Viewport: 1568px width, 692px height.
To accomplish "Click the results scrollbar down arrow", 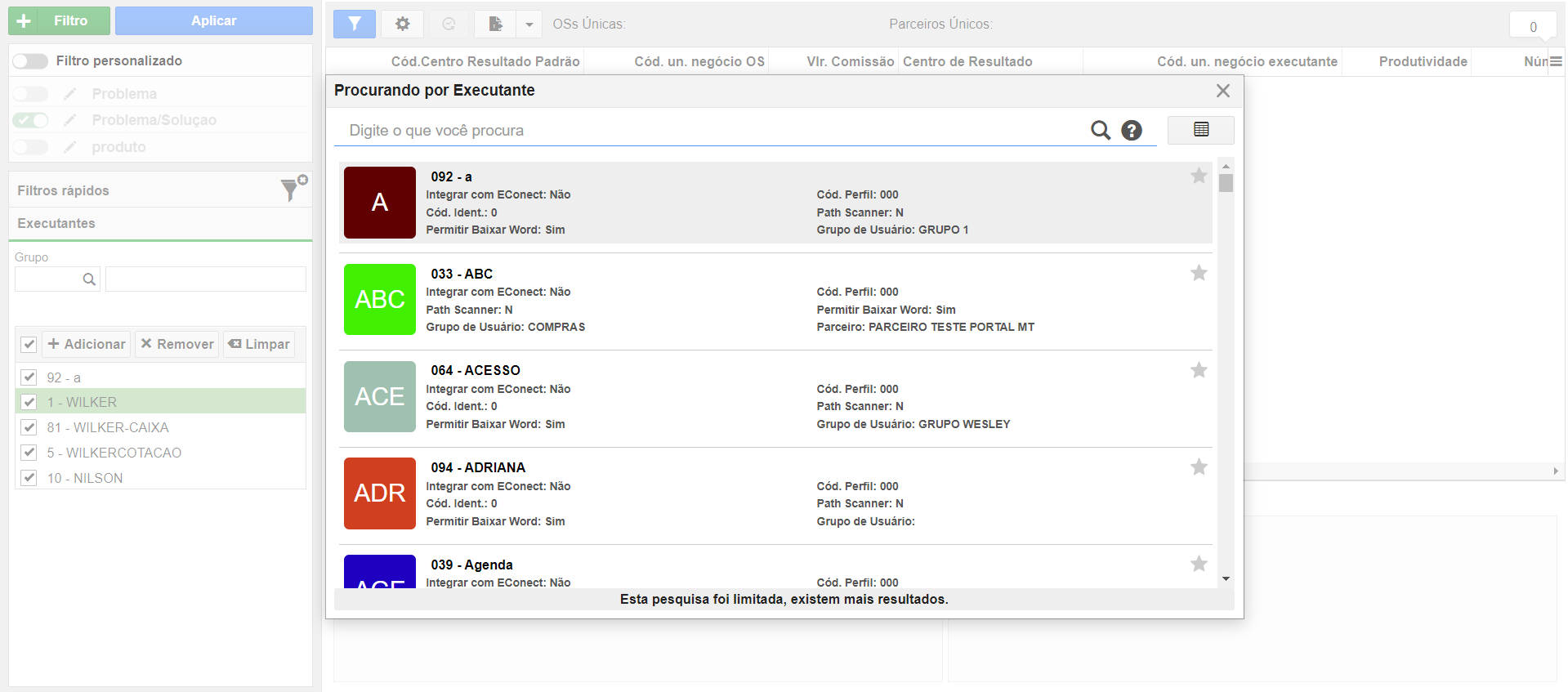I will point(1226,578).
